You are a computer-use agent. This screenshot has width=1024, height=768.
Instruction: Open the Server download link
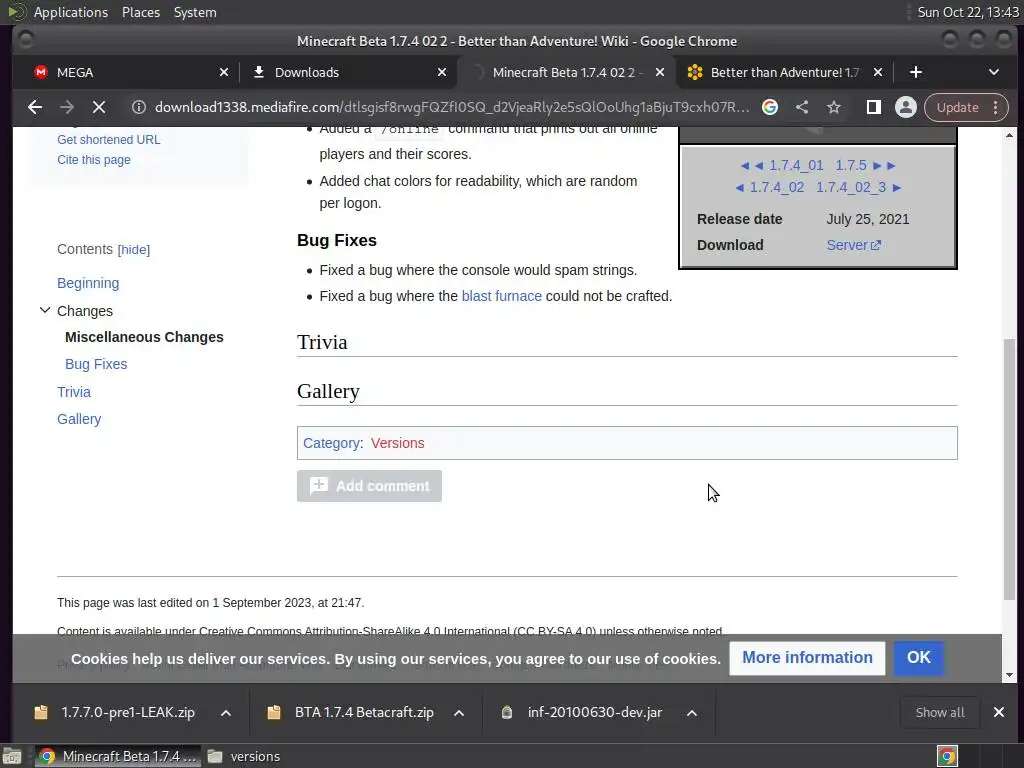[x=854, y=246]
